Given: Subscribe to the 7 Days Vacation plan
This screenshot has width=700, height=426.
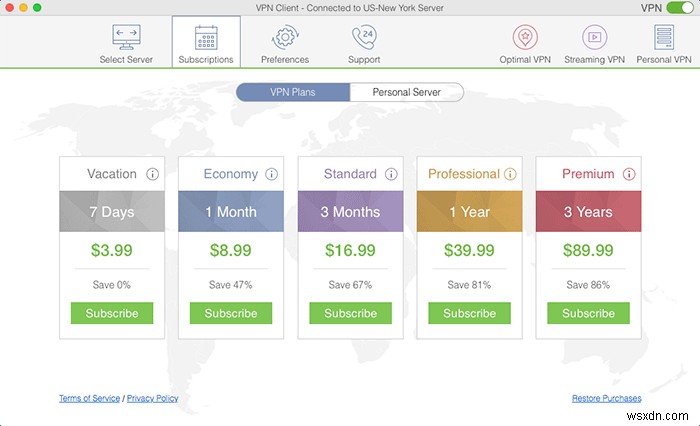Looking at the screenshot, I should click(112, 313).
